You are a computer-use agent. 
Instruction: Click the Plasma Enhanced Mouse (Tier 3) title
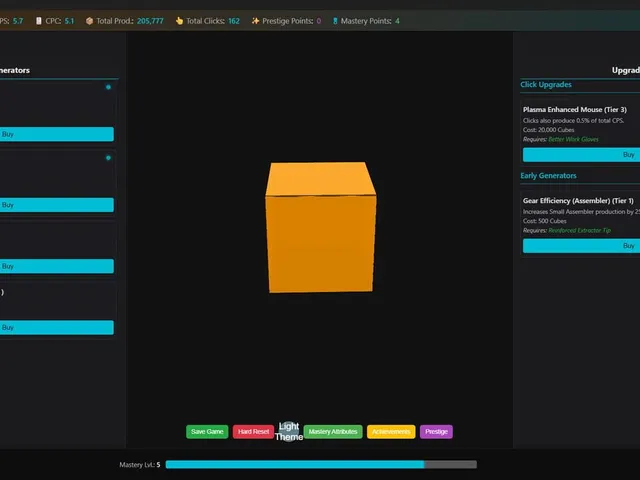click(x=575, y=109)
